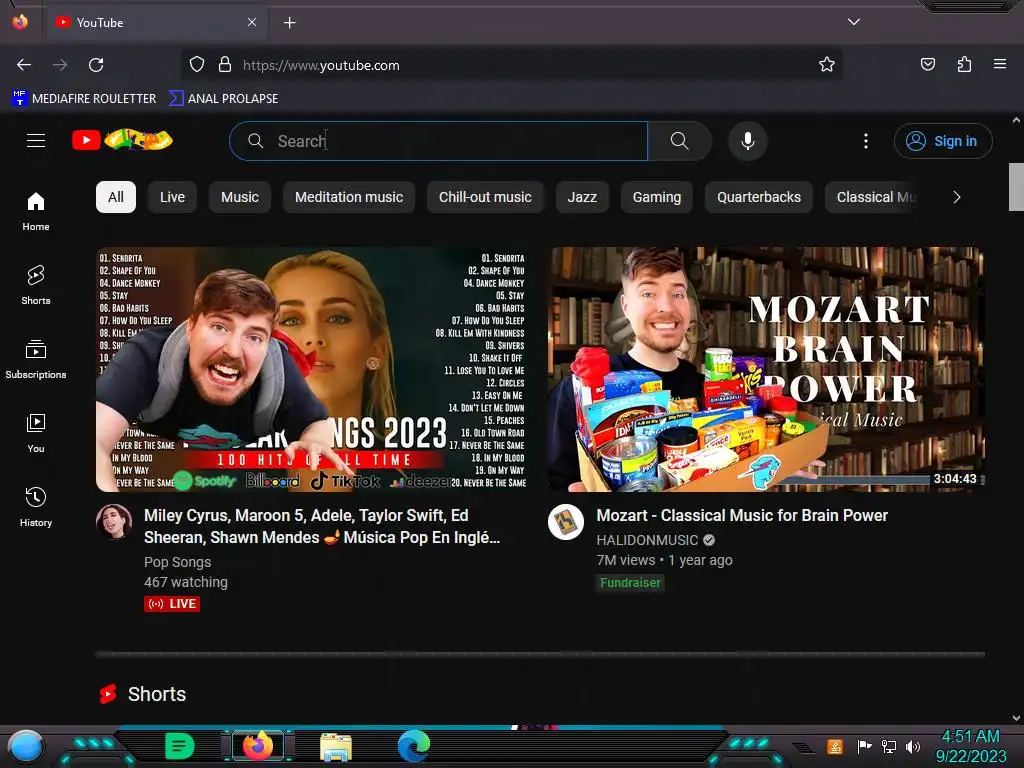
Task: Click the Firefox taskbar icon
Action: 258,746
